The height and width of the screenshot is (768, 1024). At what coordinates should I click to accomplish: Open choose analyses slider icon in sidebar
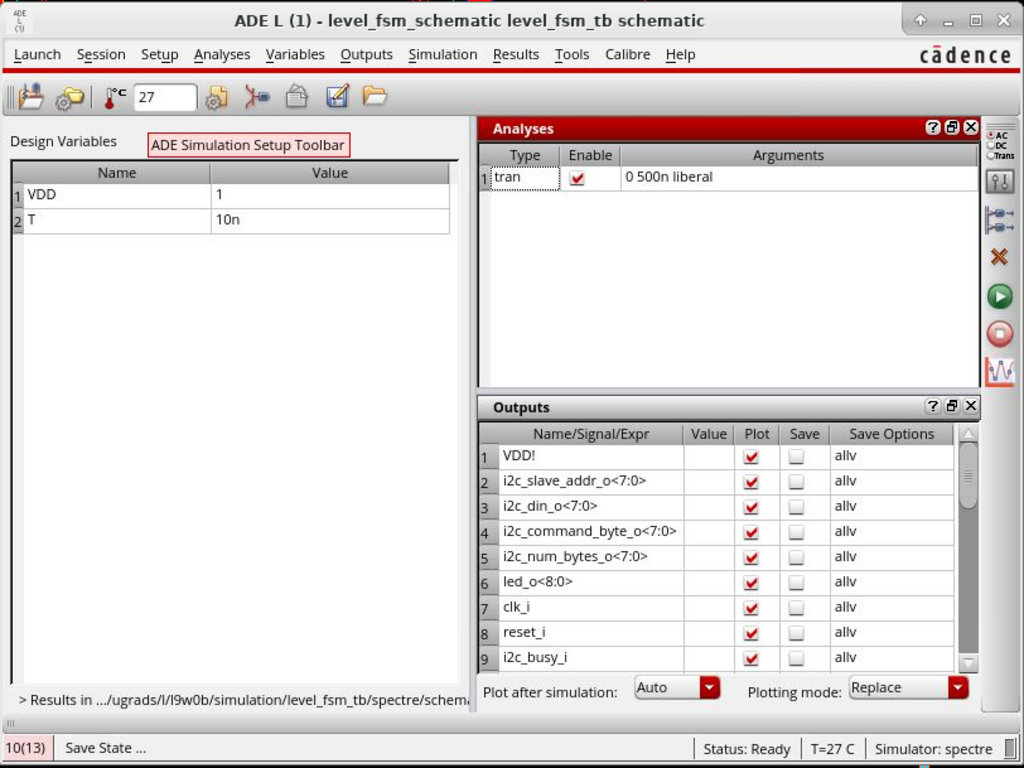[999, 182]
